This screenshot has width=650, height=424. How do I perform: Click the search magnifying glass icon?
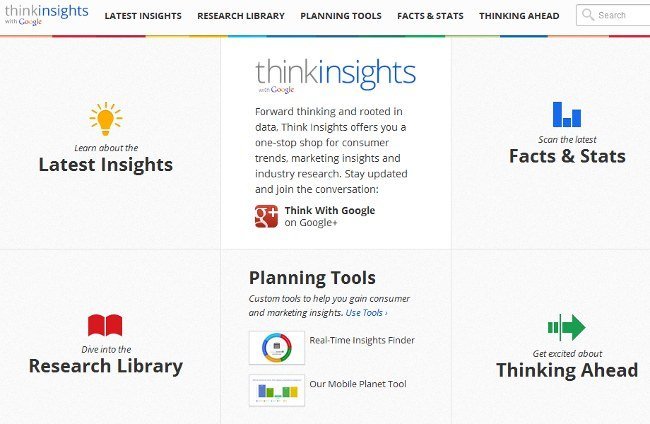coord(589,16)
